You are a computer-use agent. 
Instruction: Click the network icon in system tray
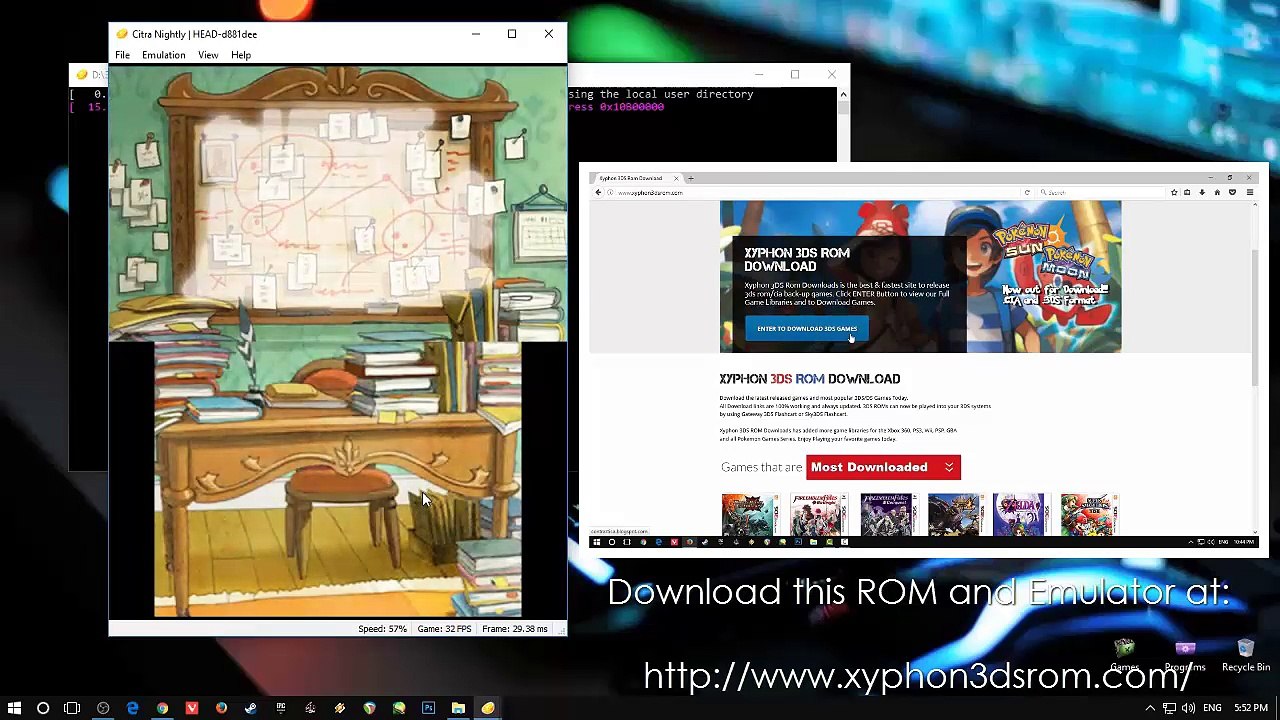point(1169,708)
